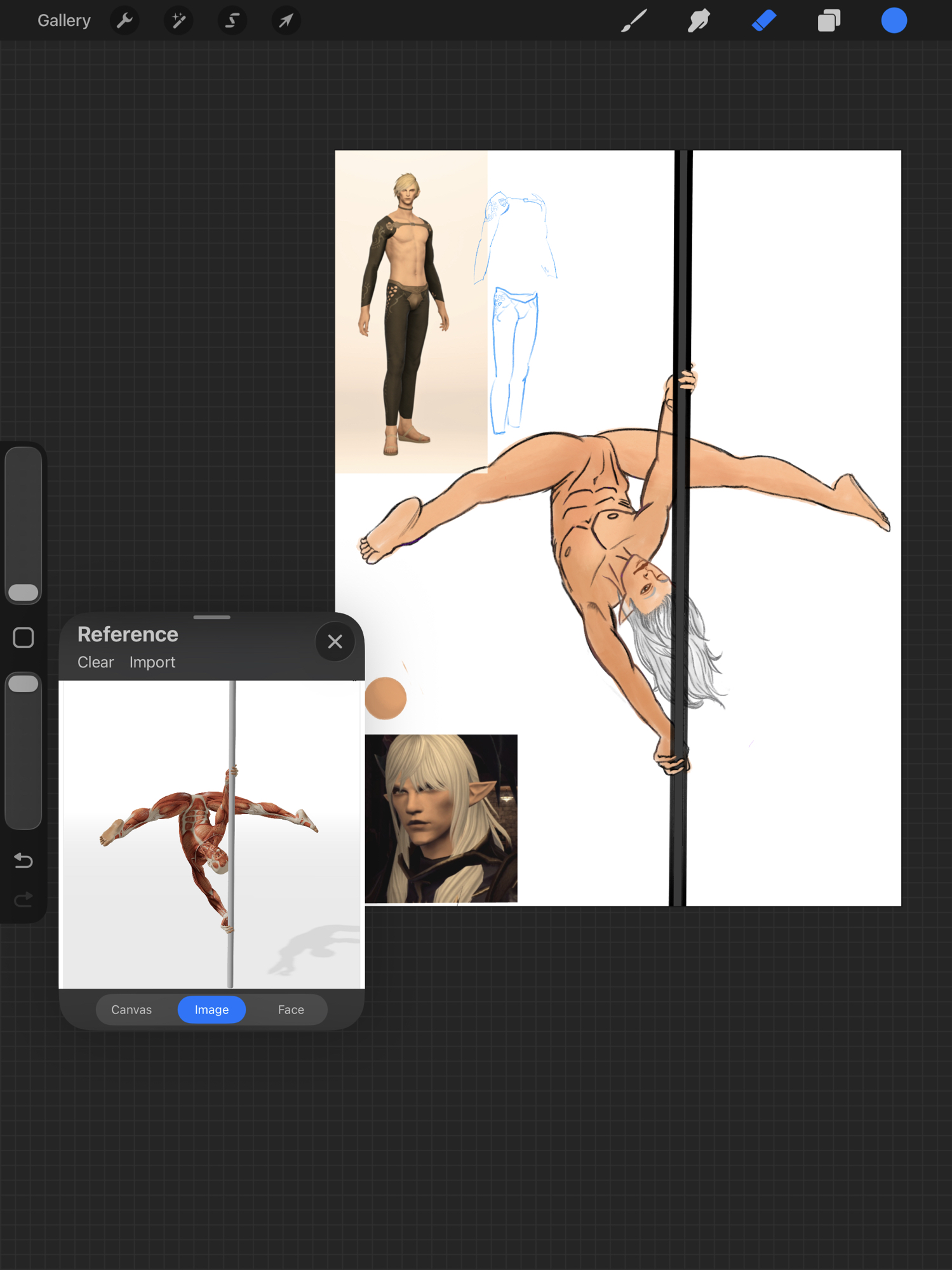Clear the reference image
This screenshot has width=952, height=1270.
[95, 662]
